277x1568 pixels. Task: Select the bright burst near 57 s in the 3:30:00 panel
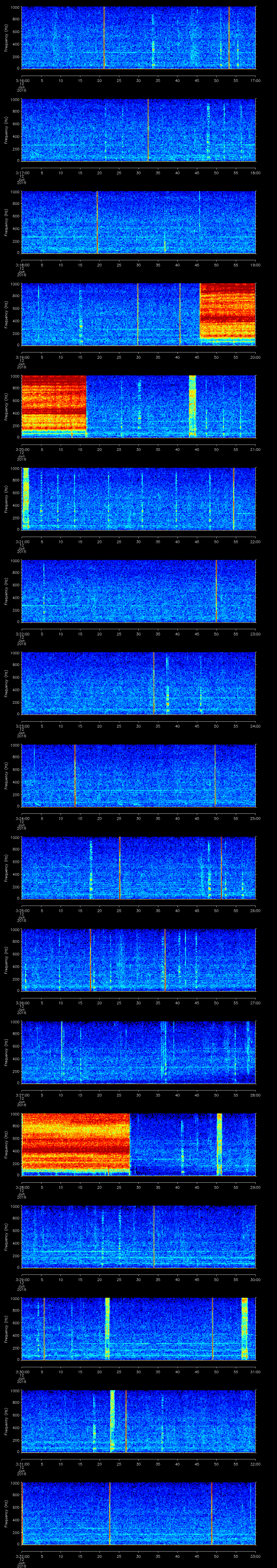[x=245, y=1329]
